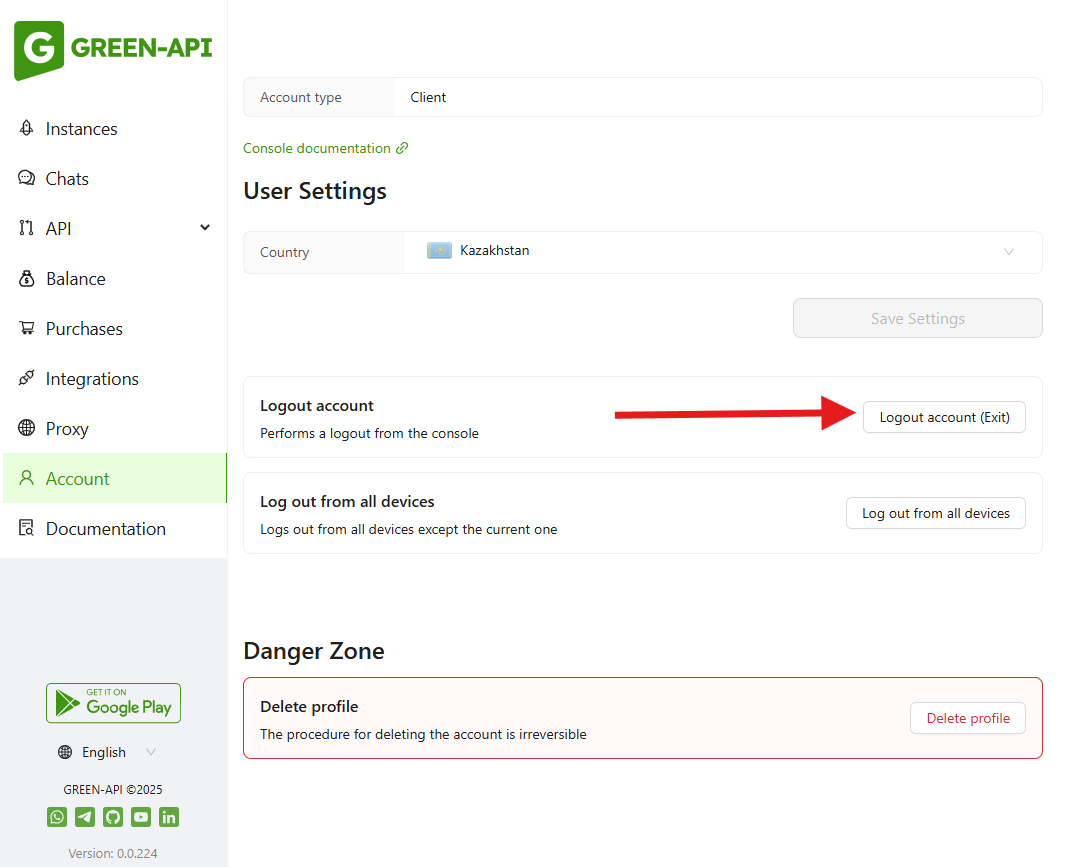Image resolution: width=1086 pixels, height=867 pixels.
Task: Open the LinkedIn icon in sidebar footer
Action: pyautogui.click(x=169, y=817)
